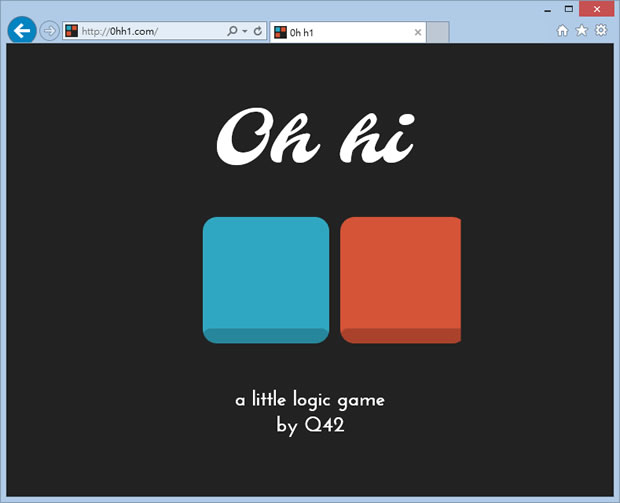This screenshot has width=620, height=503.
Task: Minimize the browser window
Action: click(548, 10)
